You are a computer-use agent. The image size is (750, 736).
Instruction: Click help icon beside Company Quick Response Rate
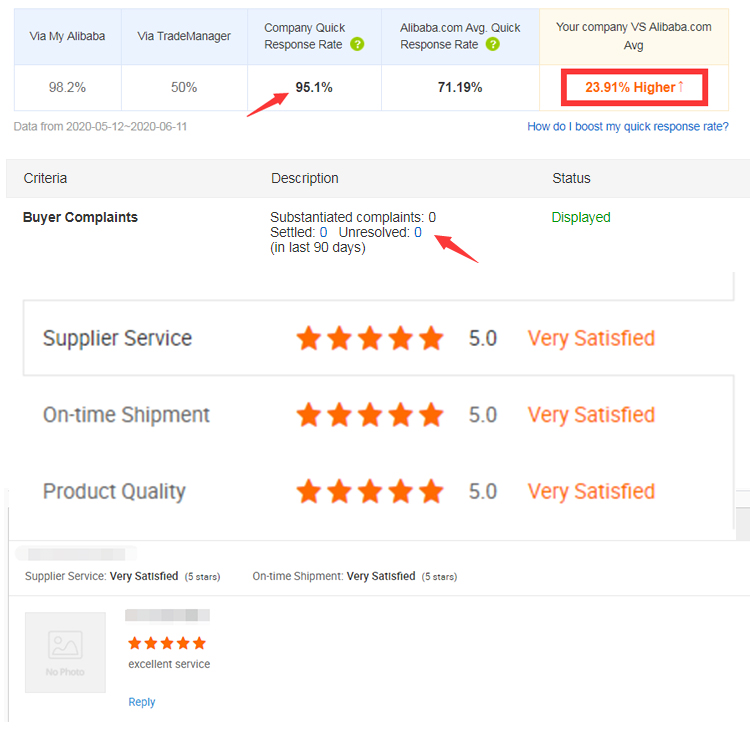coord(357,44)
